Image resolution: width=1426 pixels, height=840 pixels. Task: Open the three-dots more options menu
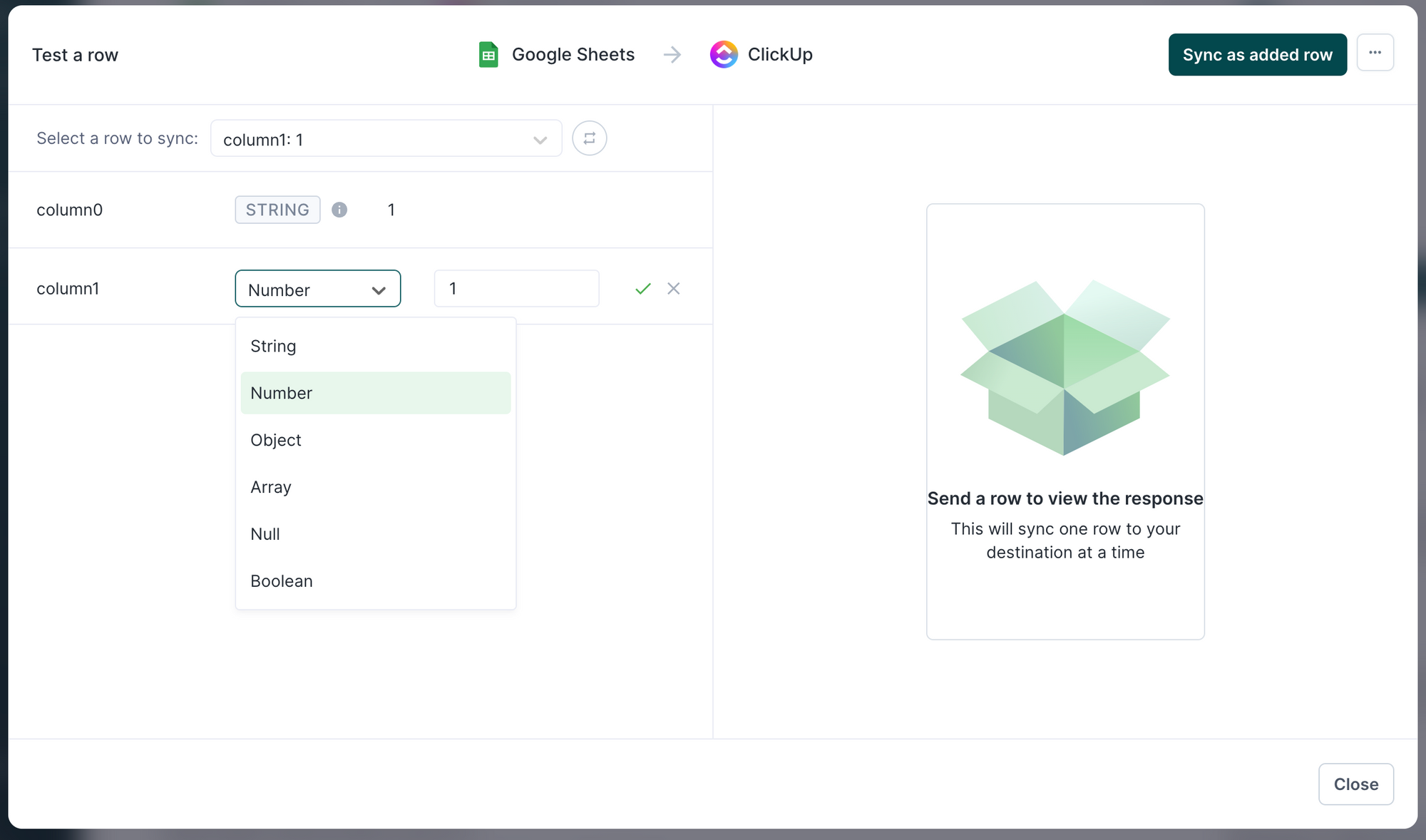coord(1375,53)
